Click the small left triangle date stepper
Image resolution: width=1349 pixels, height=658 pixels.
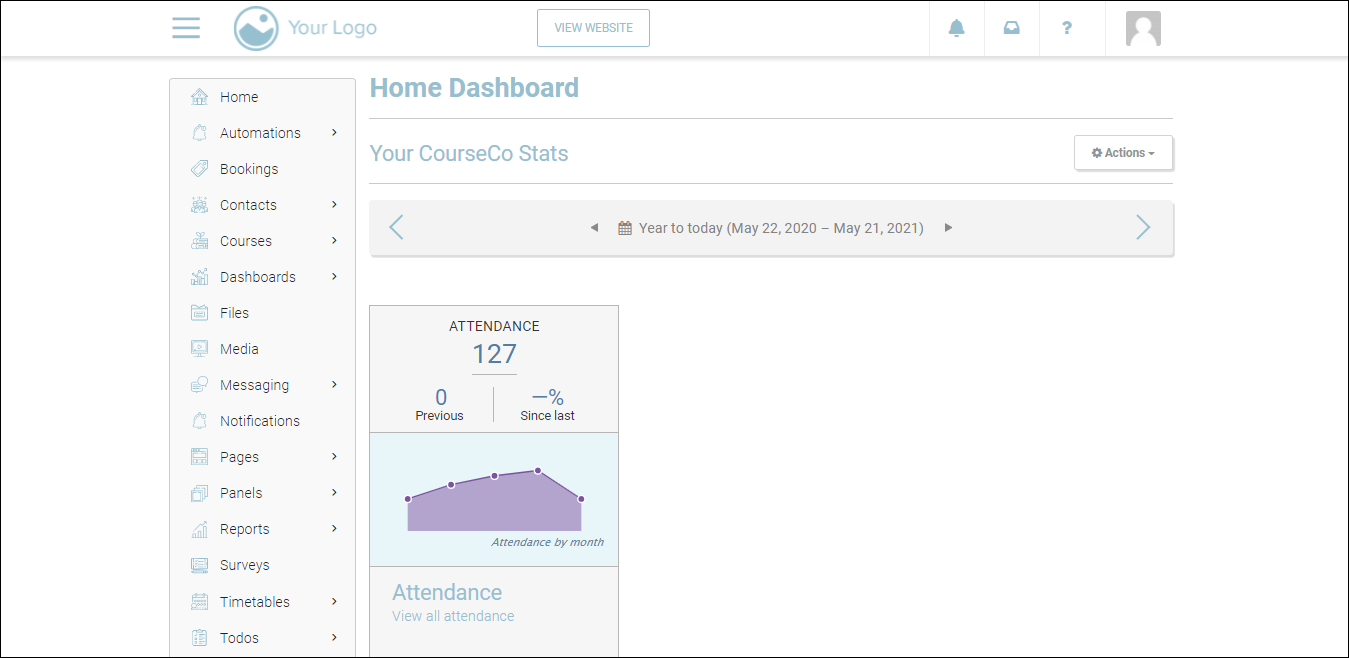[x=594, y=228]
